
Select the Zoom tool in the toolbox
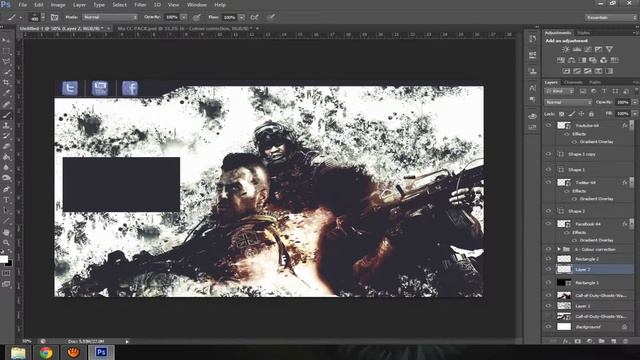[x=6, y=242]
